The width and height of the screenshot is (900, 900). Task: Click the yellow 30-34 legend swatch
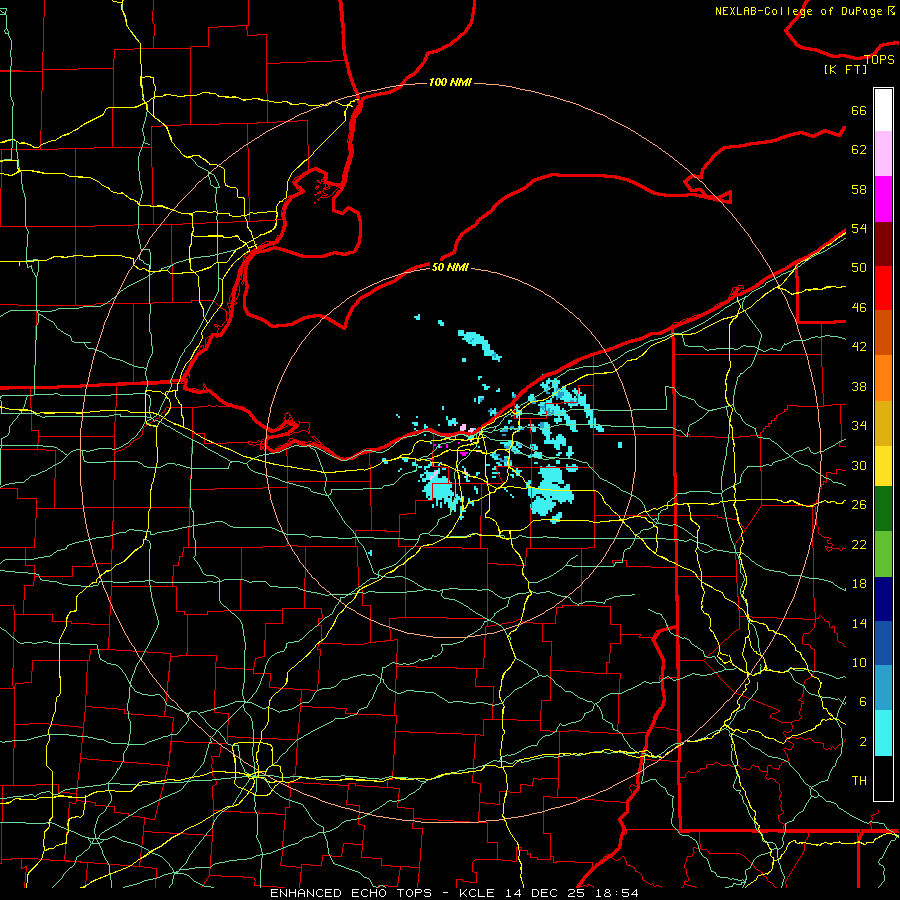coord(883,465)
